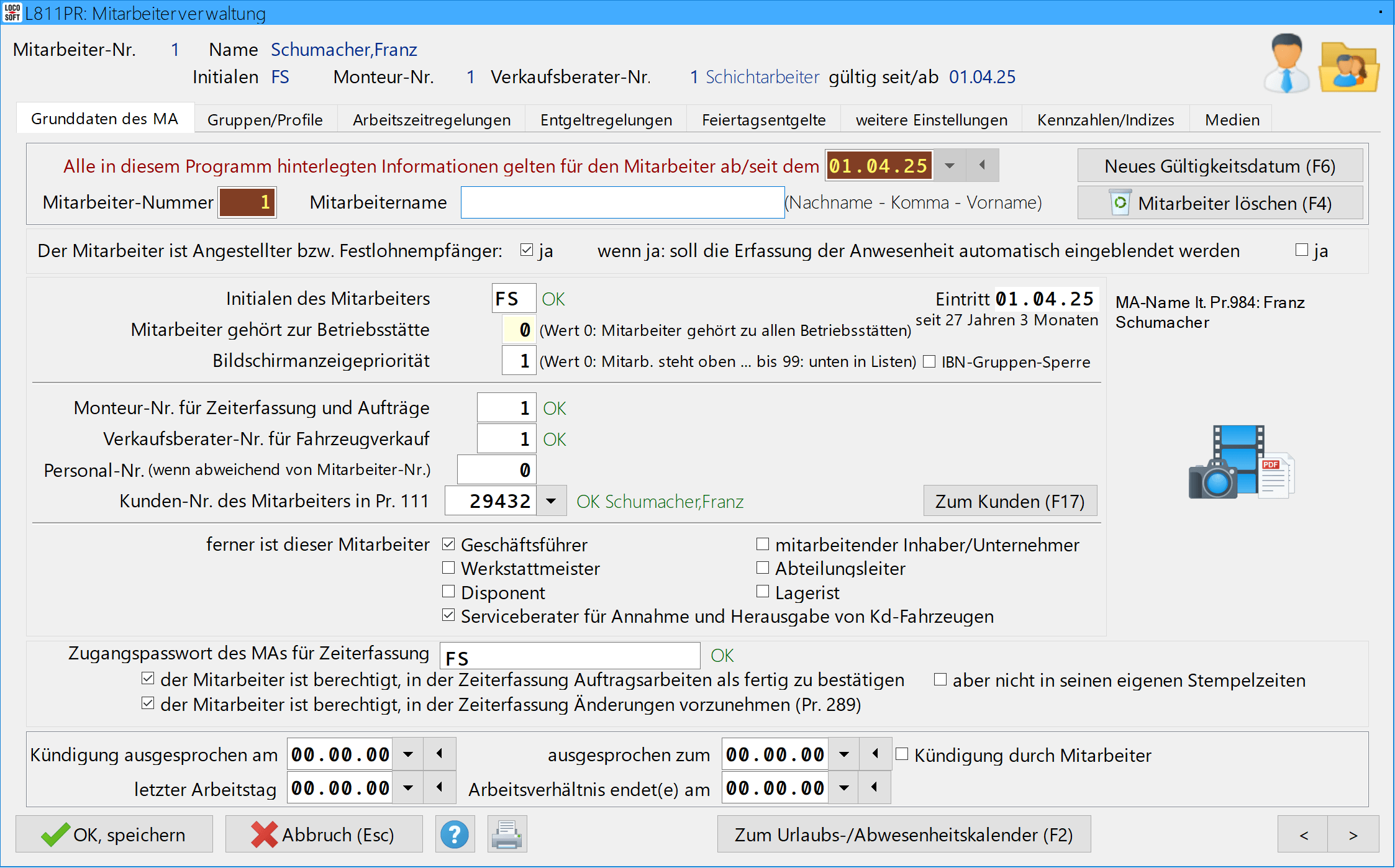Expand the validity date 01.04.25 dropdown
This screenshot has width=1395, height=868.
[949, 165]
